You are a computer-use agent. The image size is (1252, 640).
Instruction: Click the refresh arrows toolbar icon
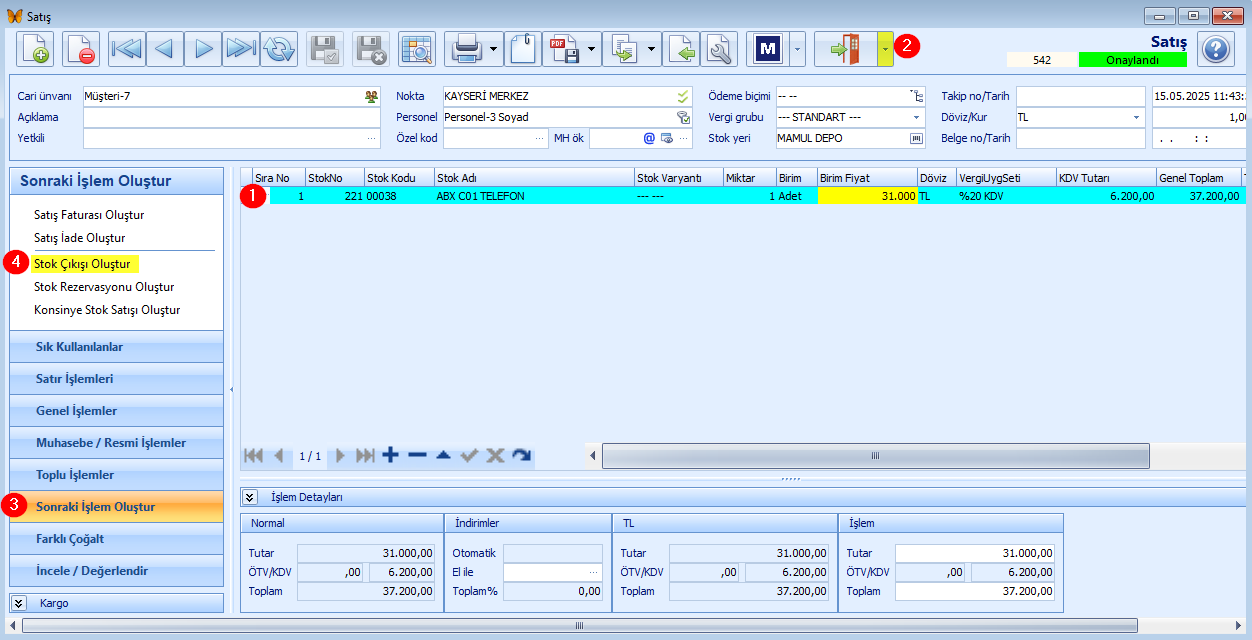[x=279, y=48]
